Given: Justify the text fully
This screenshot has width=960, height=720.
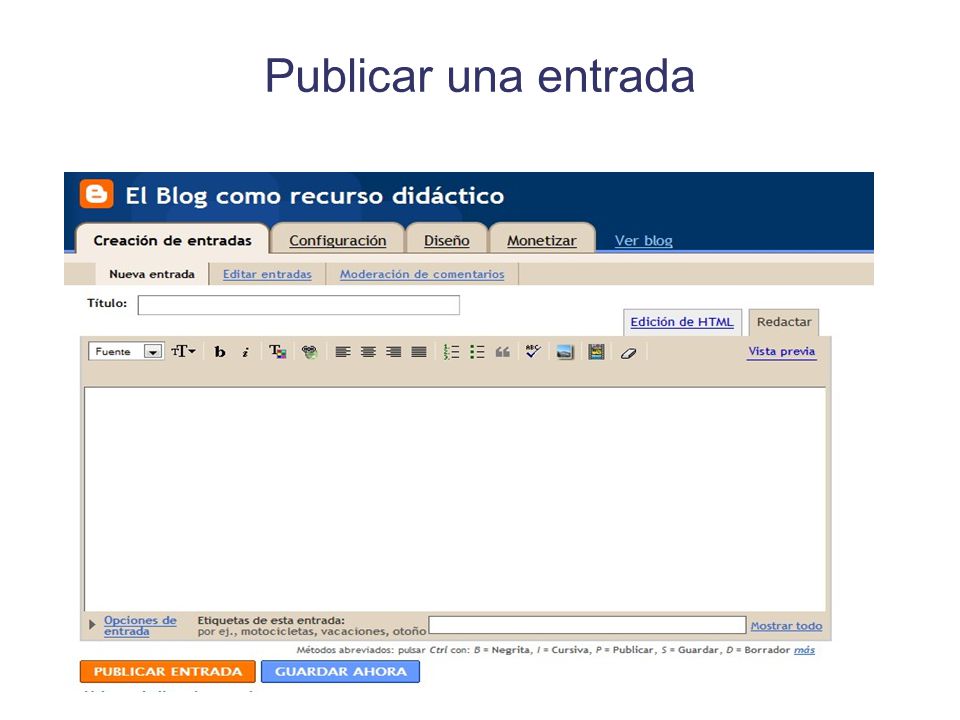Looking at the screenshot, I should pyautogui.click(x=419, y=352).
